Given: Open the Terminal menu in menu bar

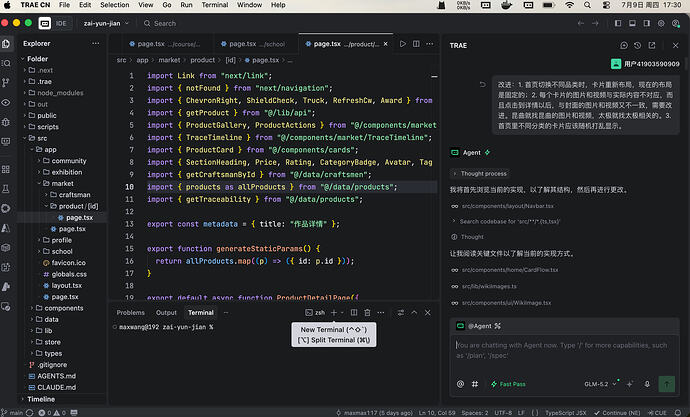Looking at the screenshot, I should coord(215,5).
